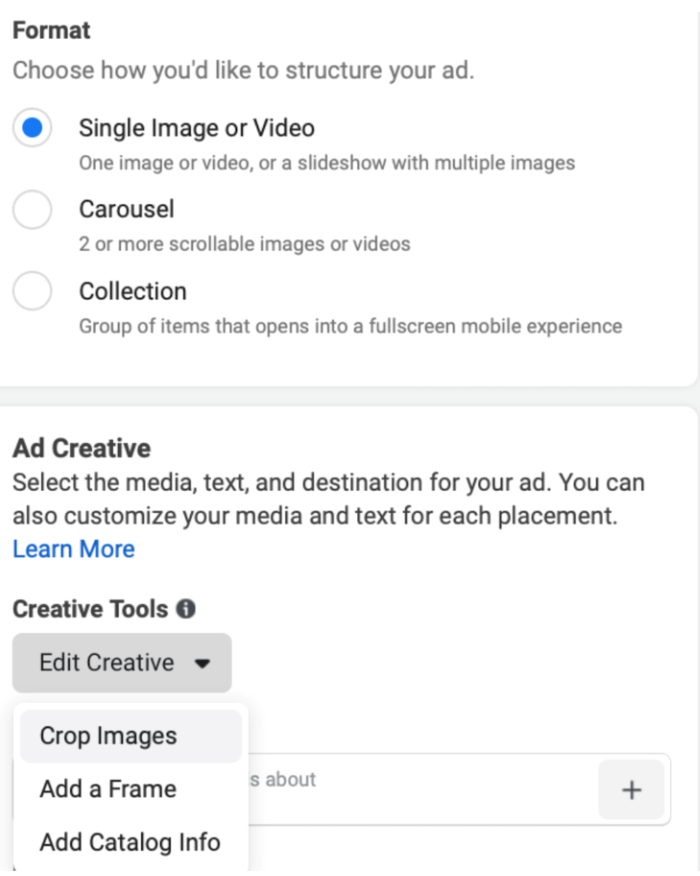The image size is (700, 876).
Task: Click the "One image or video" description text
Action: pos(327,162)
